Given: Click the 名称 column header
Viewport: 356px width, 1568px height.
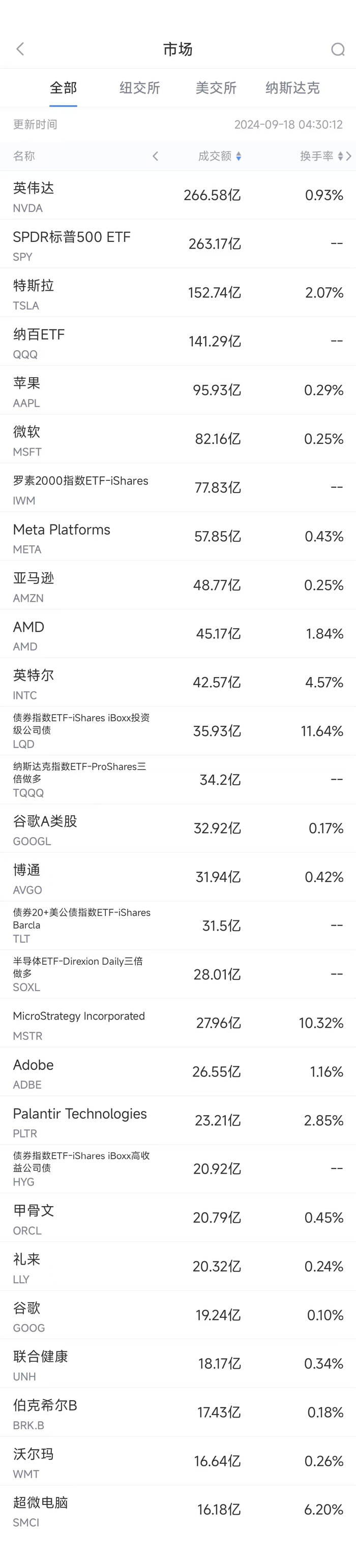Looking at the screenshot, I should [x=24, y=157].
